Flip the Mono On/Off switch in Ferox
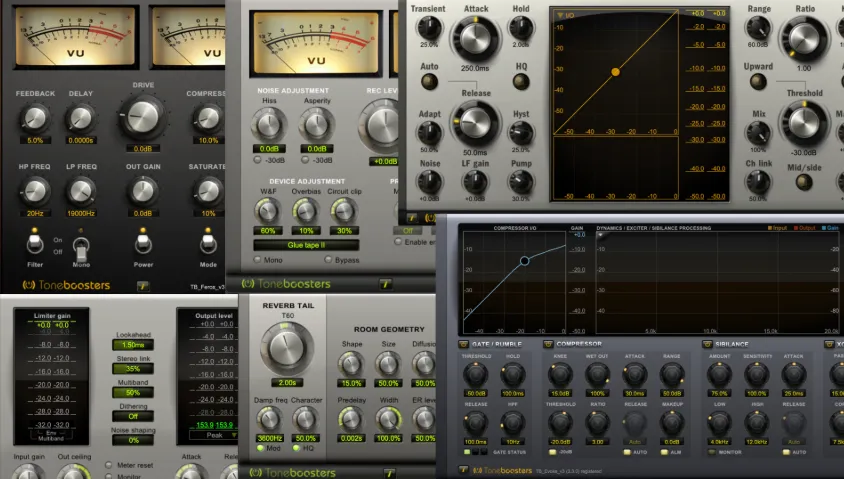The width and height of the screenshot is (844, 479). pos(81,248)
